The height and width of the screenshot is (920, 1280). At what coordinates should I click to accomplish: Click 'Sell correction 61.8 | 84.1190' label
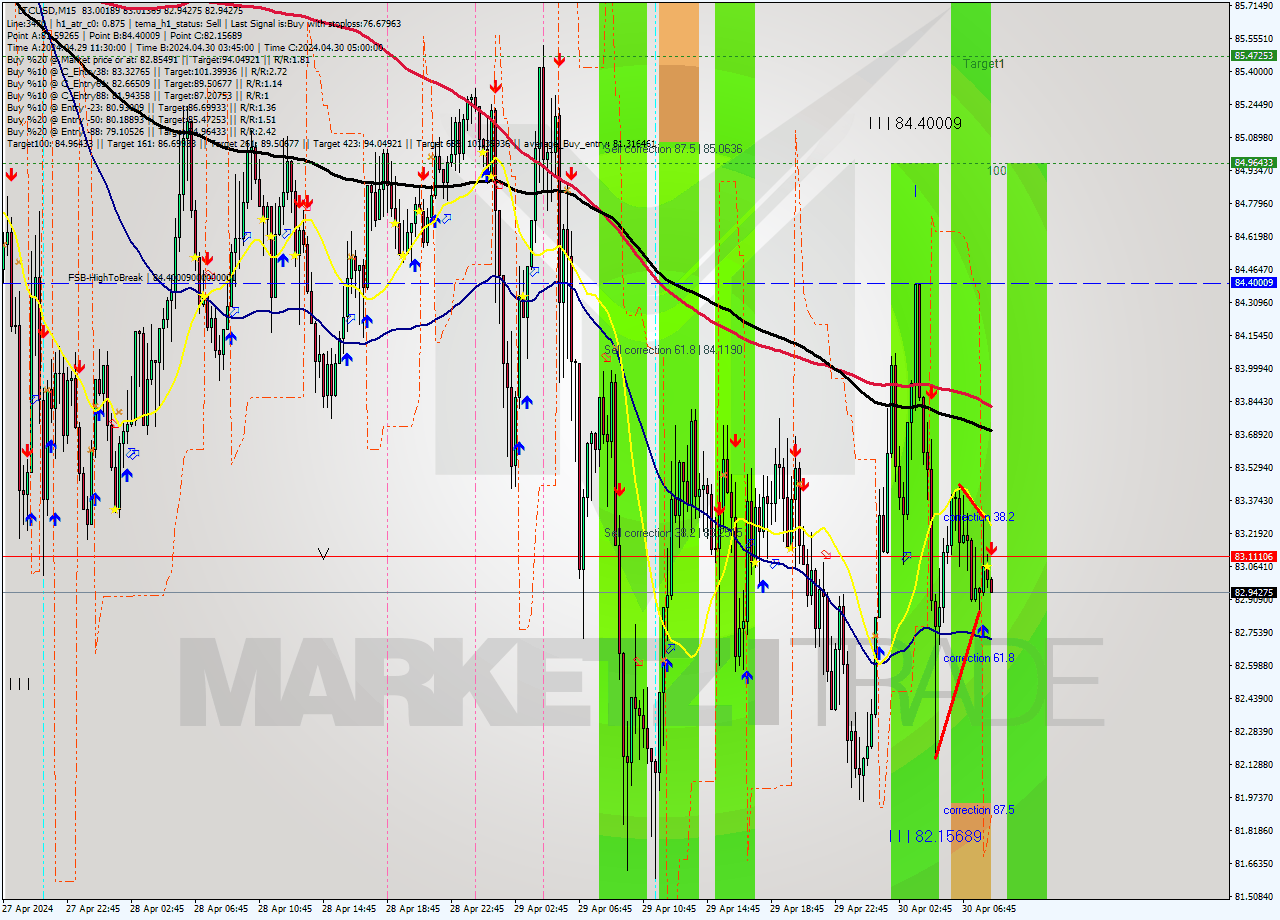673,350
